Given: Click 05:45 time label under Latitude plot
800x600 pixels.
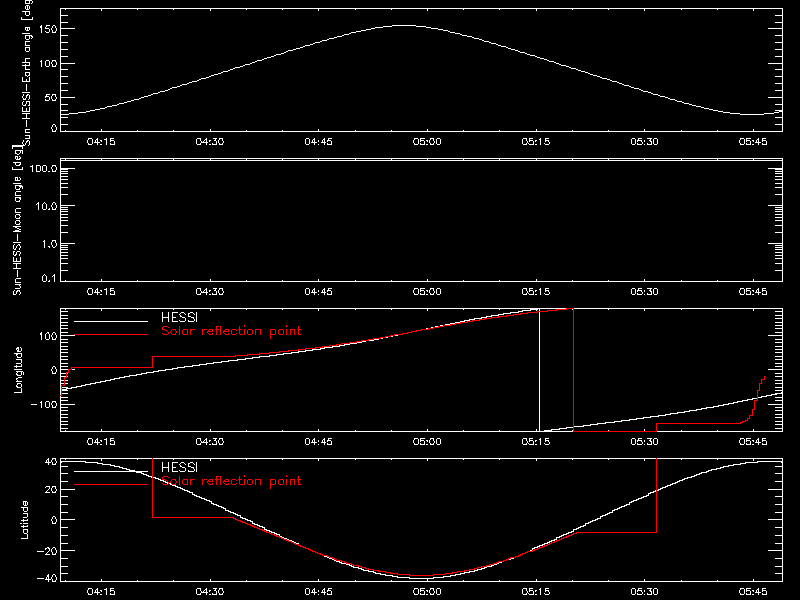Looking at the screenshot, I should tap(753, 592).
